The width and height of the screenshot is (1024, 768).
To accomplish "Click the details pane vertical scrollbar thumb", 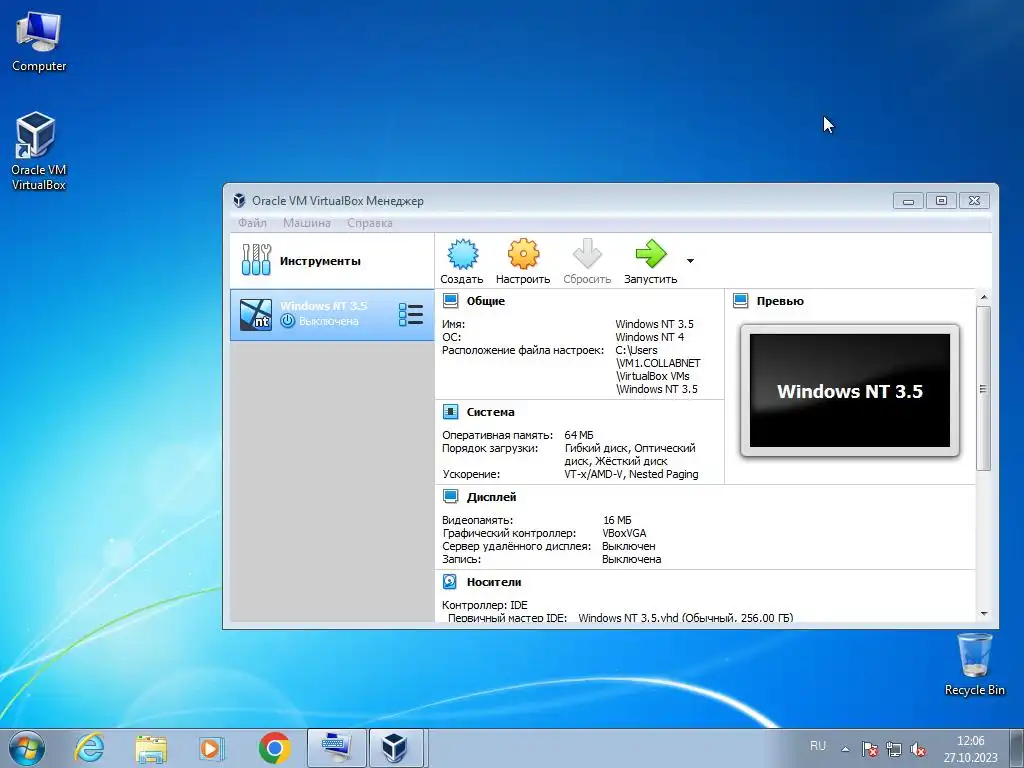I will tap(984, 389).
